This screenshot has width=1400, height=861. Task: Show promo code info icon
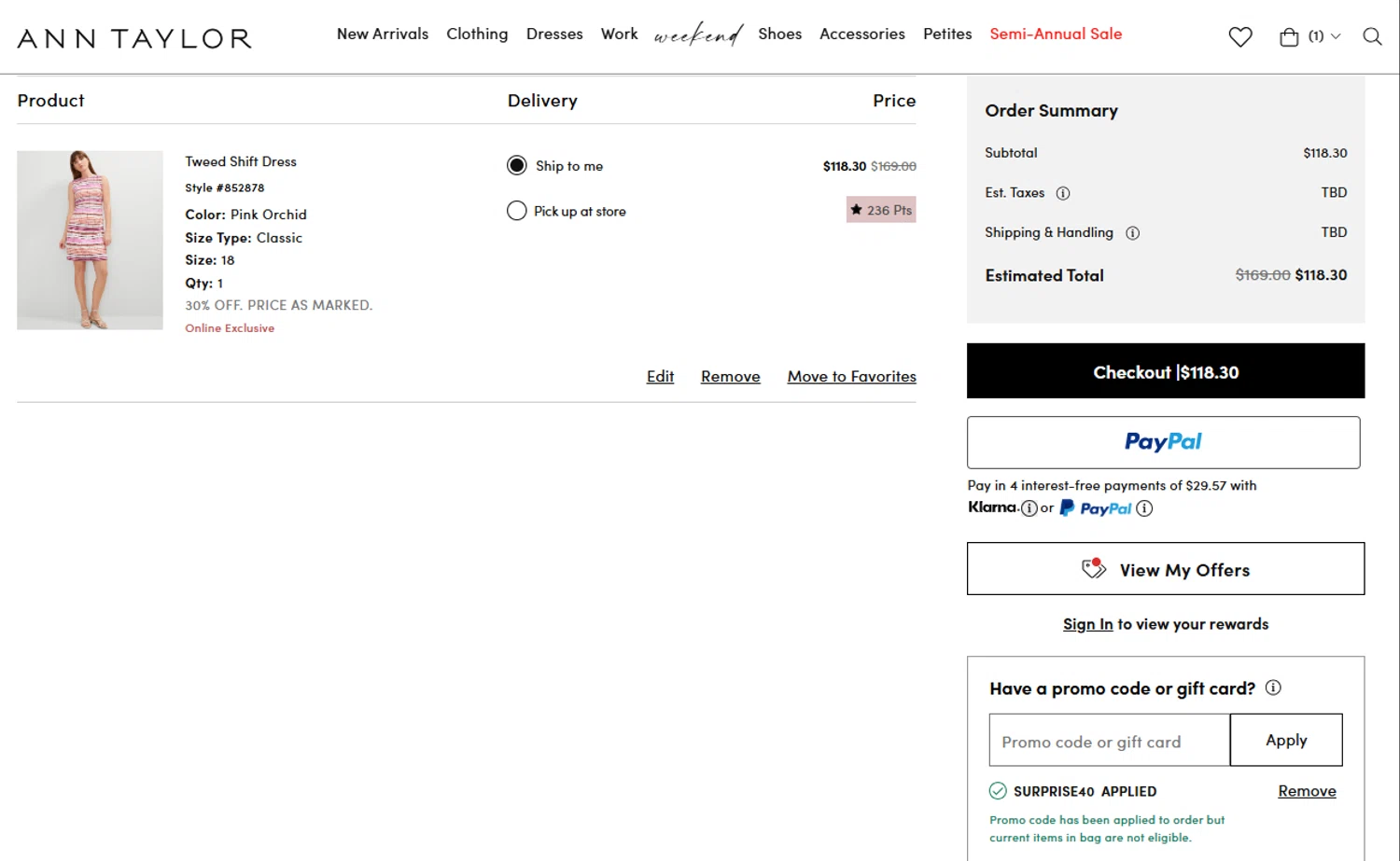(x=1273, y=687)
